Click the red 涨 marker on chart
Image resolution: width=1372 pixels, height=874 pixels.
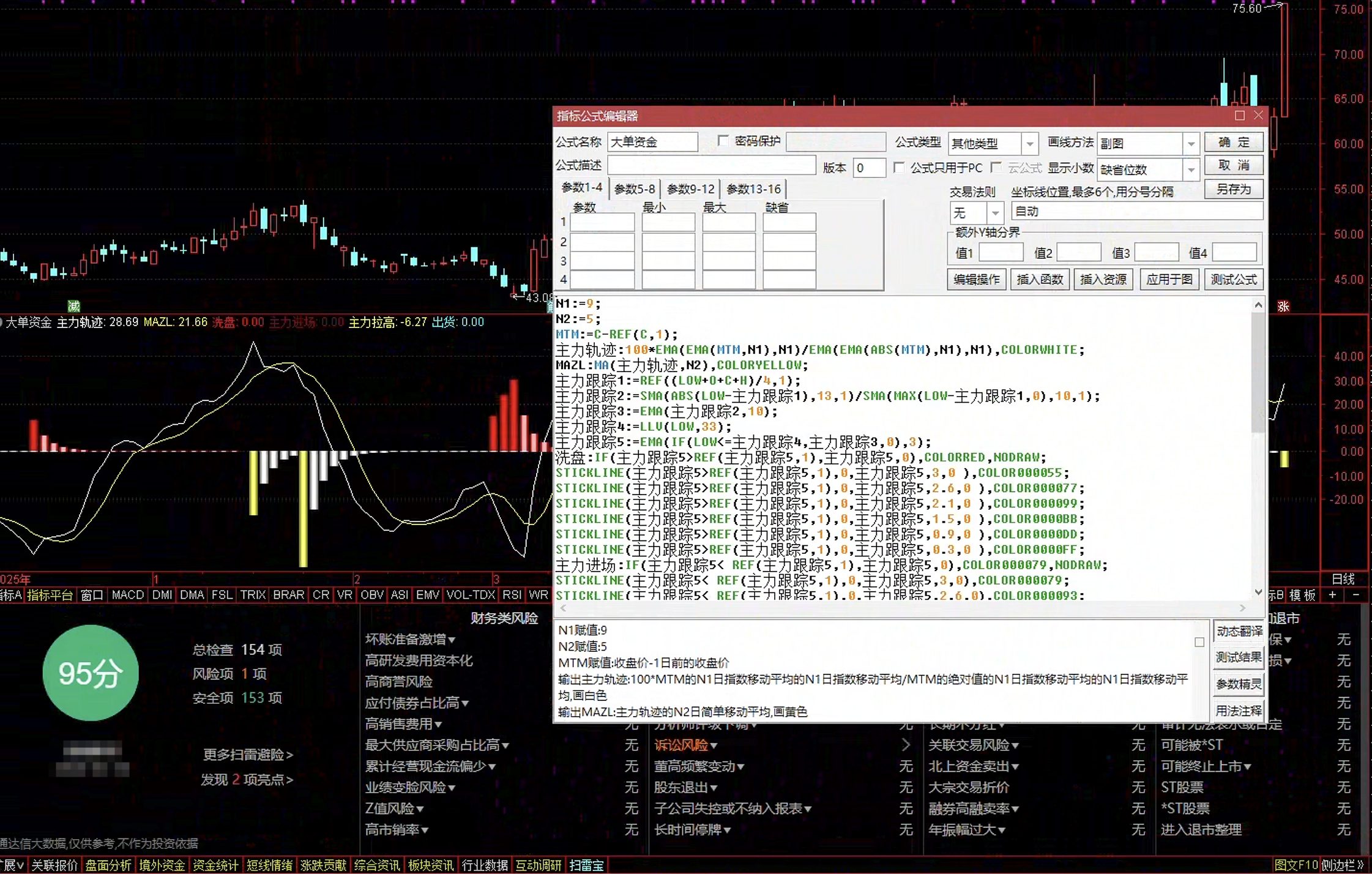coord(1283,306)
